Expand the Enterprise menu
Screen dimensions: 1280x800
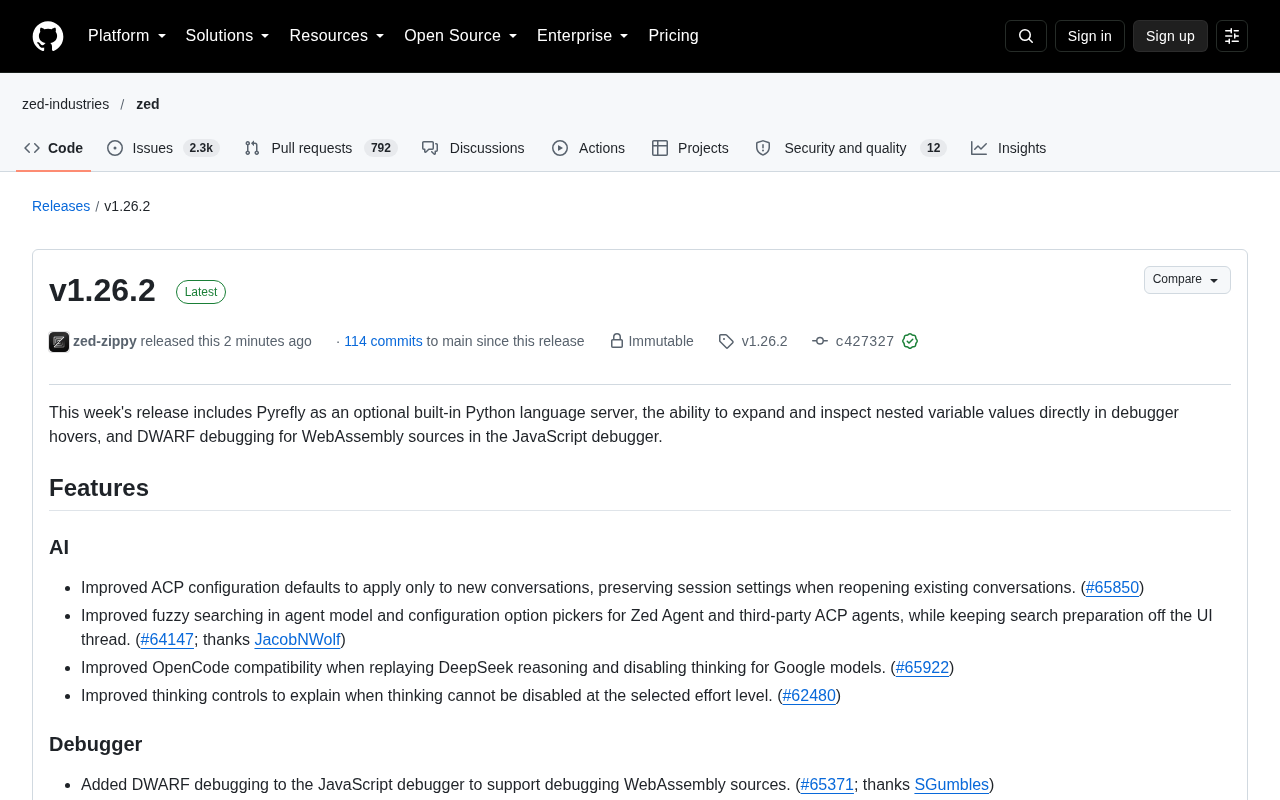click(x=583, y=36)
